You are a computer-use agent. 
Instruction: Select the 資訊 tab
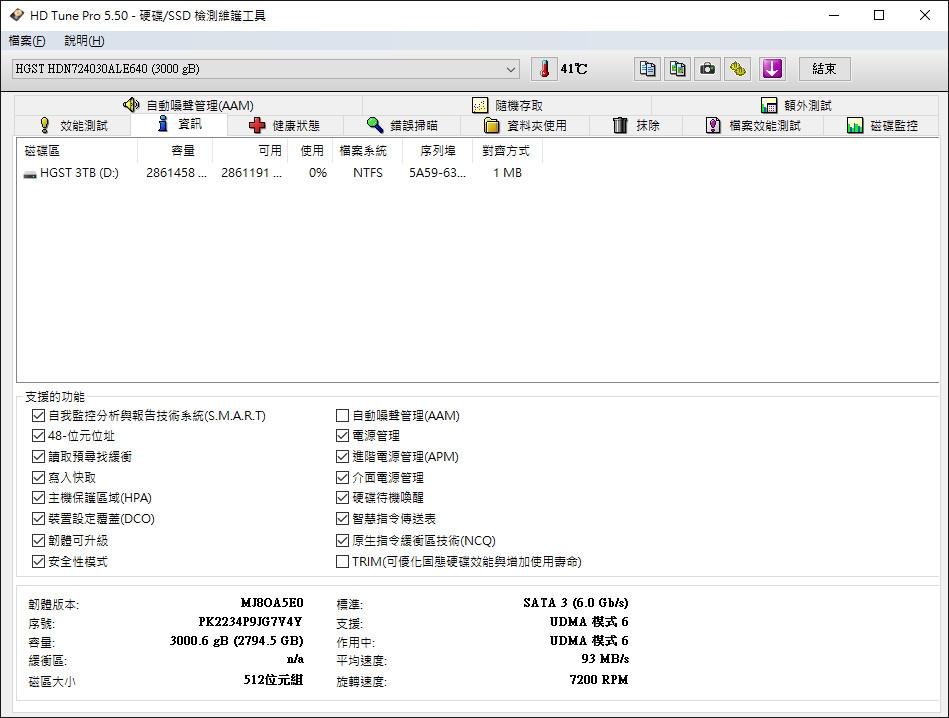pyautogui.click(x=179, y=124)
